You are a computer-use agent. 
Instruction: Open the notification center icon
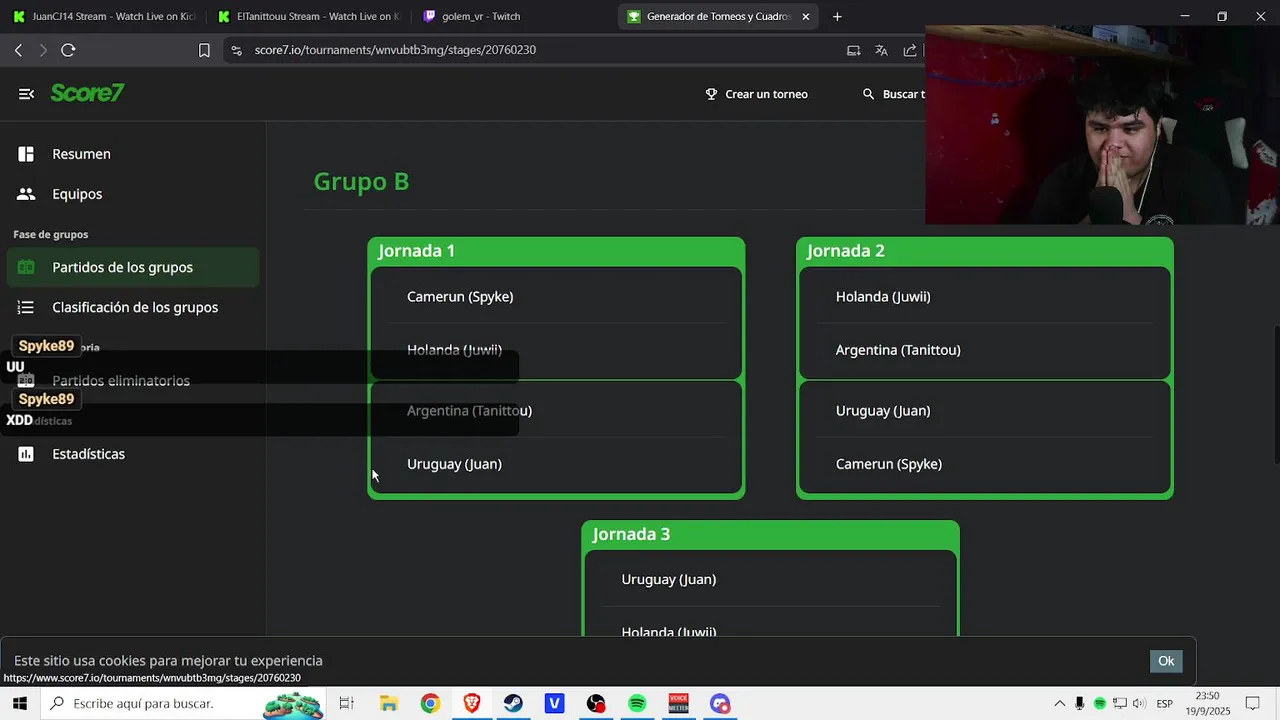click(1252, 704)
